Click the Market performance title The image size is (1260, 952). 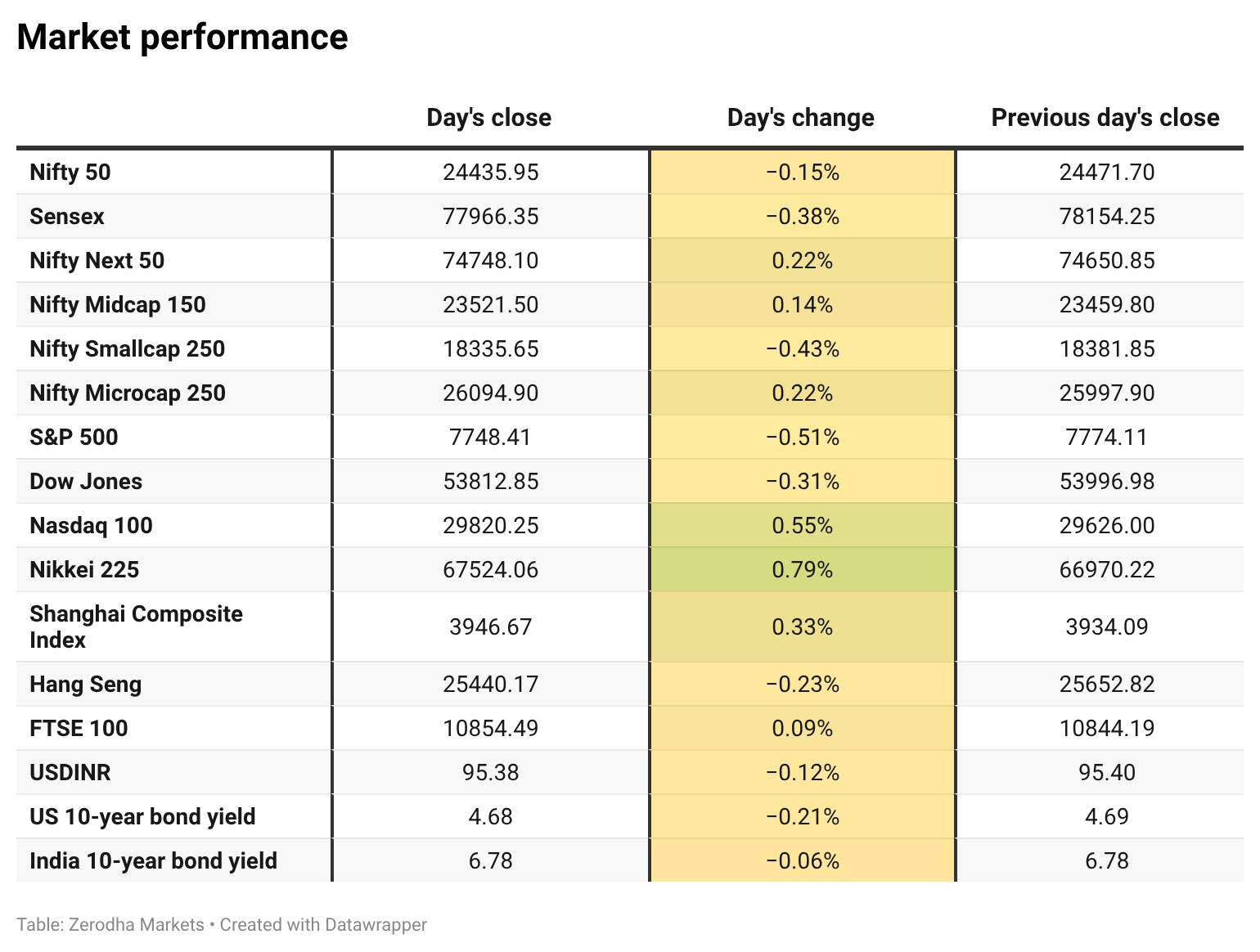182,38
